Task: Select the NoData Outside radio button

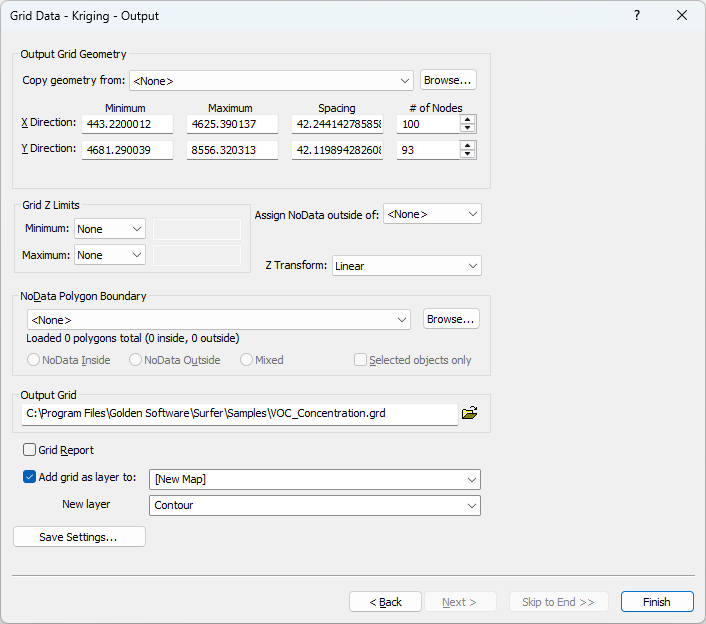Action: tap(135, 360)
